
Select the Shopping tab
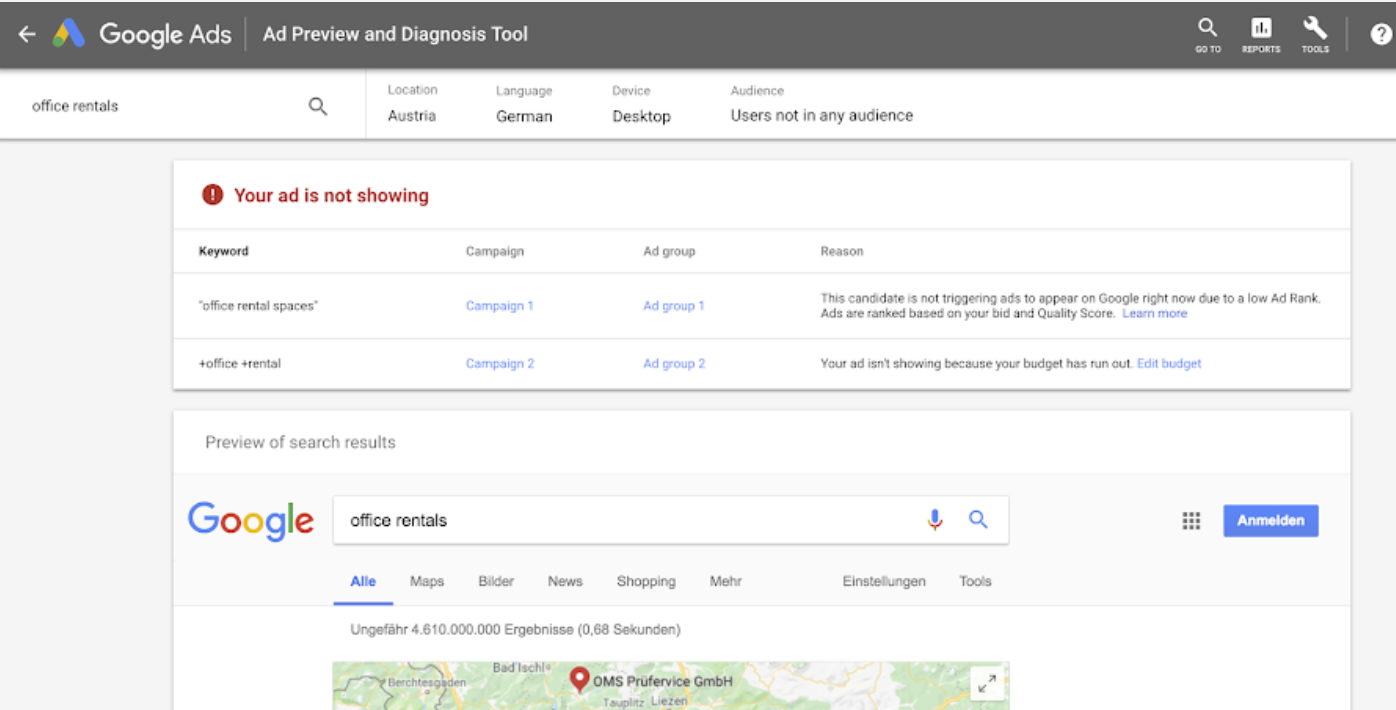coord(646,582)
